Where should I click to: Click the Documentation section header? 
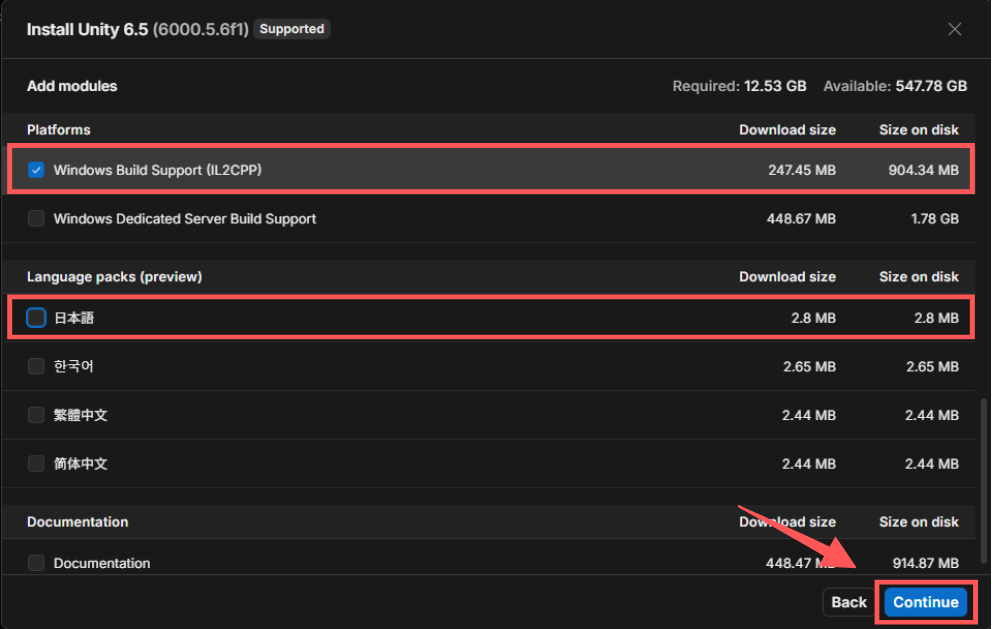[77, 522]
